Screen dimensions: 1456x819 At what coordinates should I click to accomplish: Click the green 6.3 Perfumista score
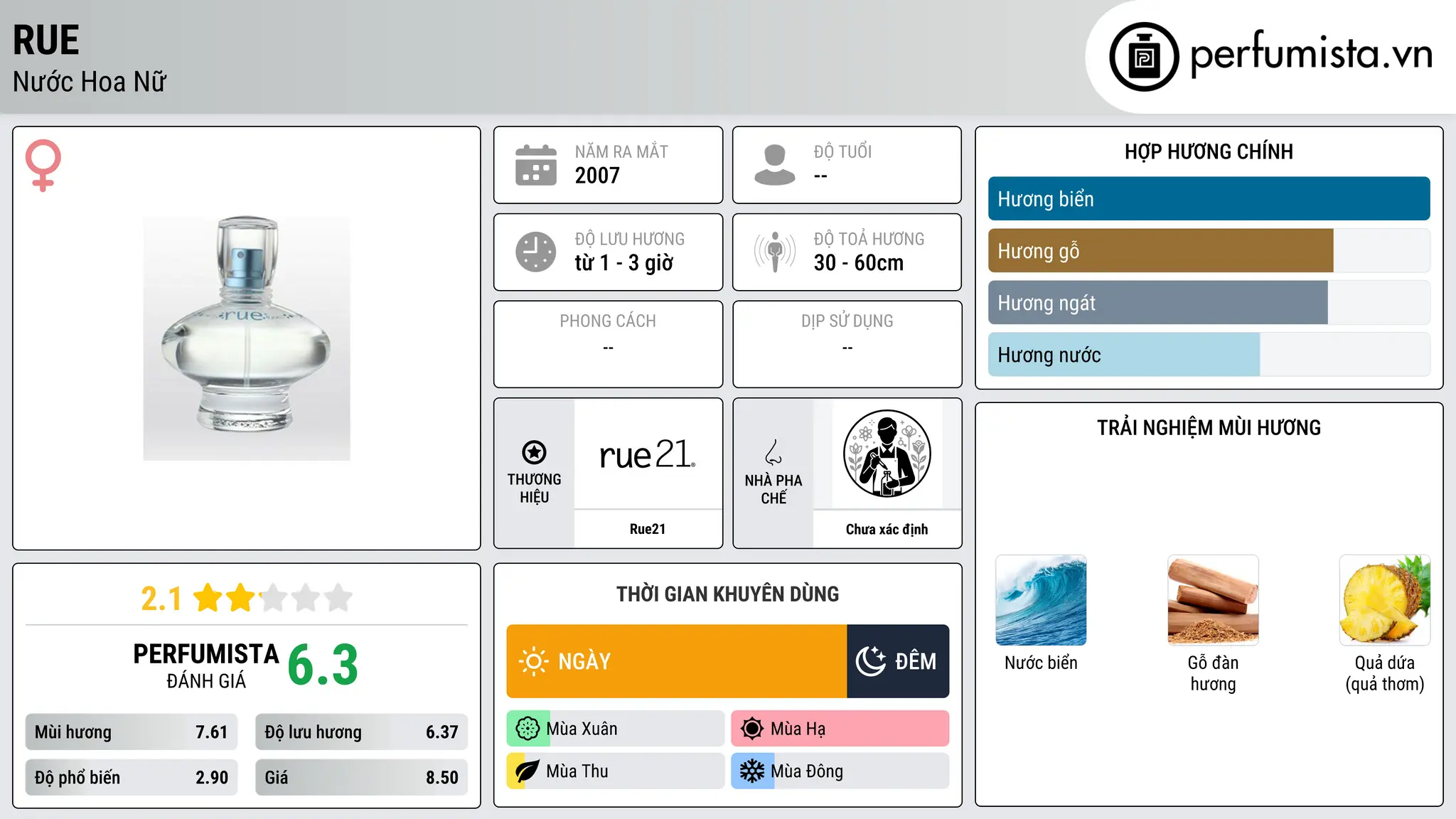323,665
